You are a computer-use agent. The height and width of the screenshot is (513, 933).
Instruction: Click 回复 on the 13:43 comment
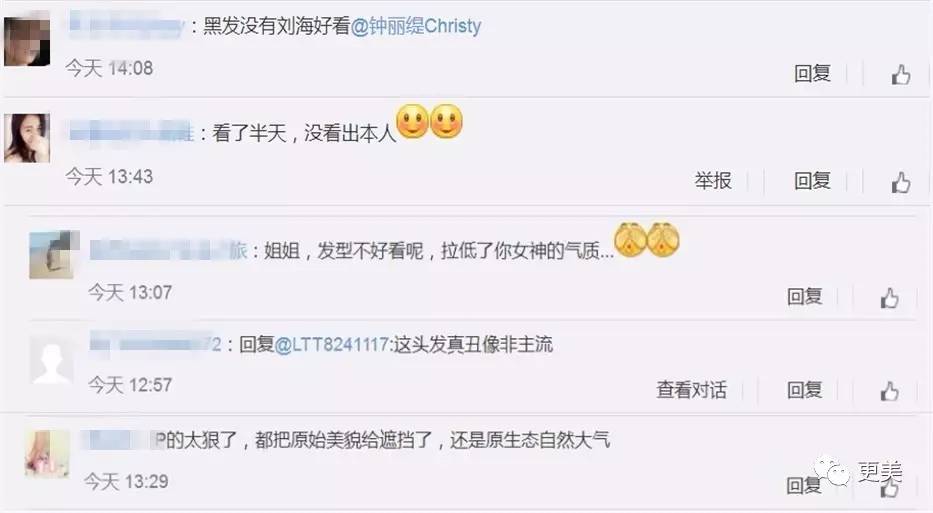point(812,180)
